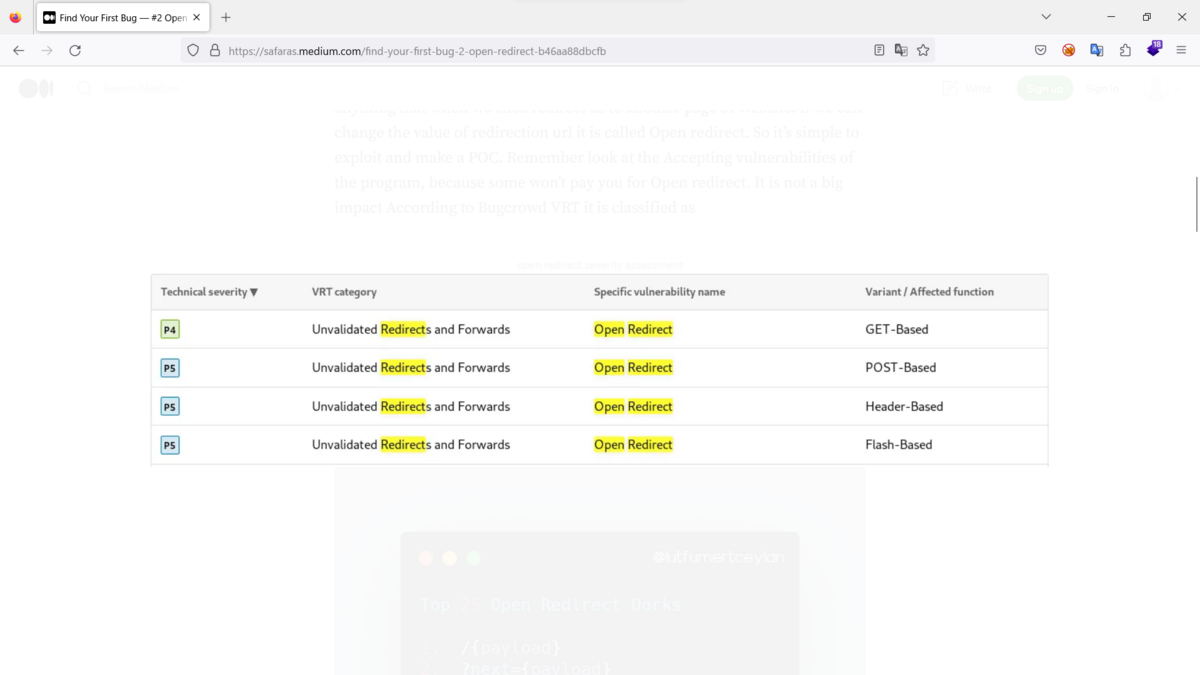The width and height of the screenshot is (1200, 675).
Task: Open the purple extension with 18 badge
Action: coord(1154,49)
